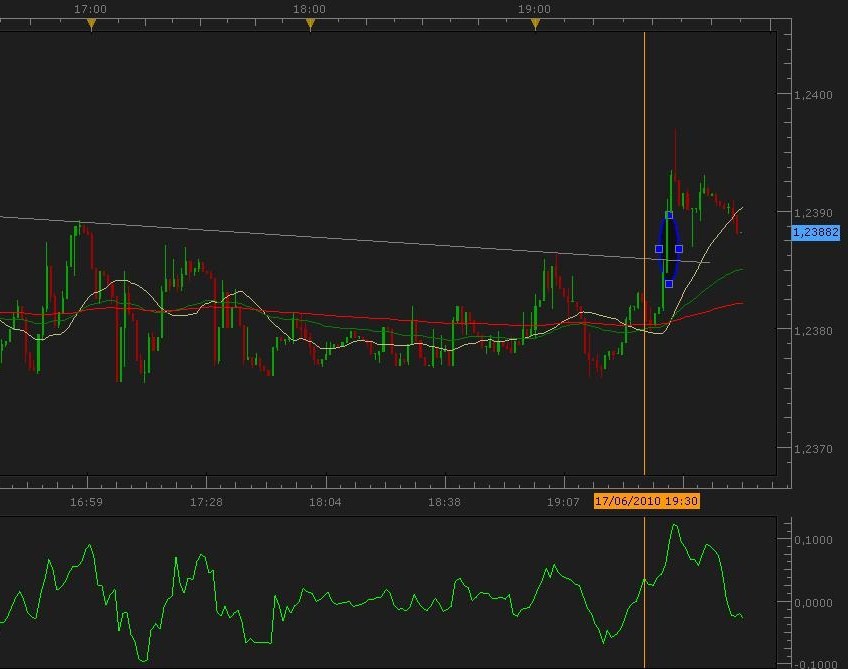848x669 pixels.
Task: Click the 1,2400 price axis label
Action: (x=813, y=95)
